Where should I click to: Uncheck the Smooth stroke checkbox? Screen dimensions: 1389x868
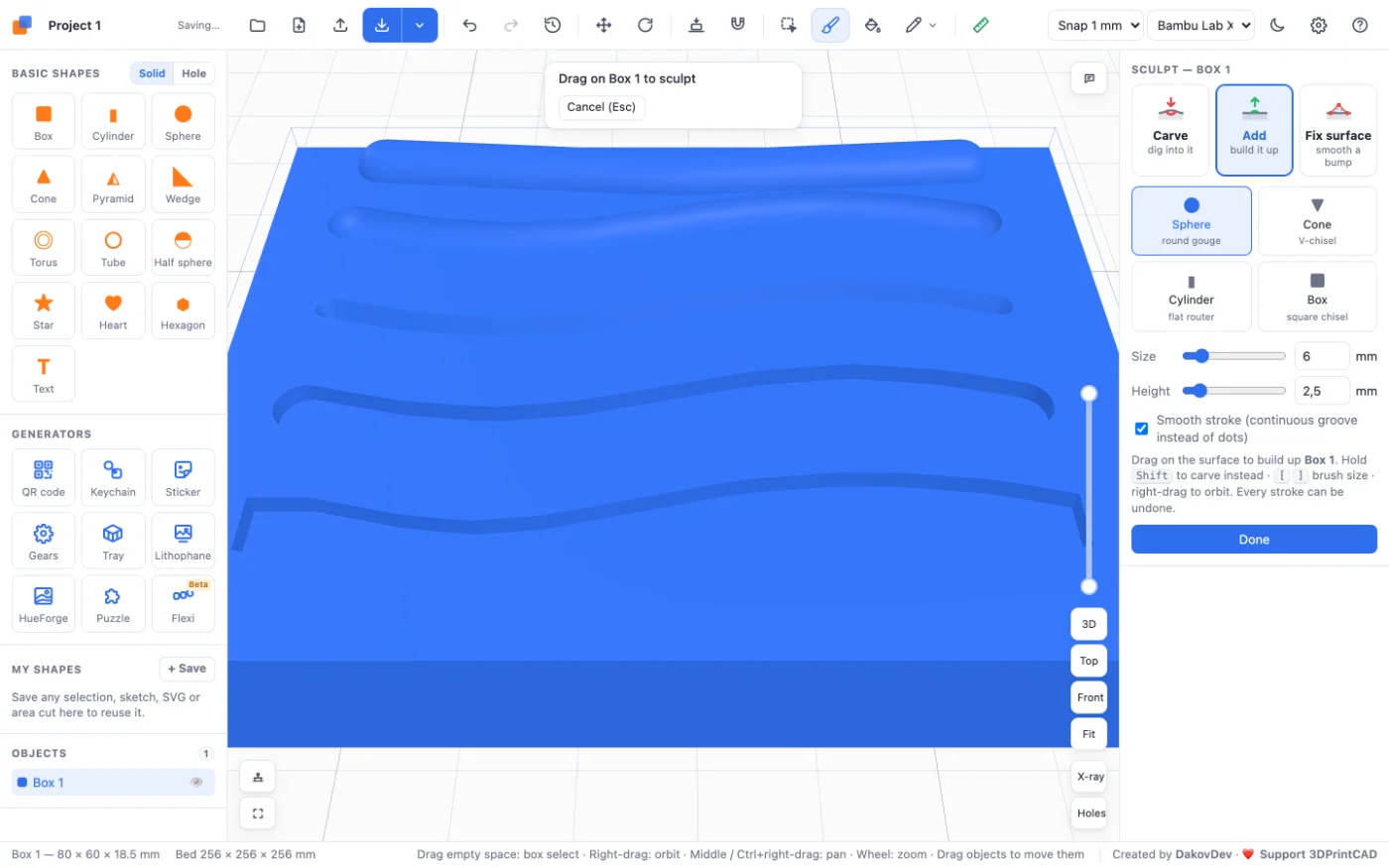[1141, 429]
